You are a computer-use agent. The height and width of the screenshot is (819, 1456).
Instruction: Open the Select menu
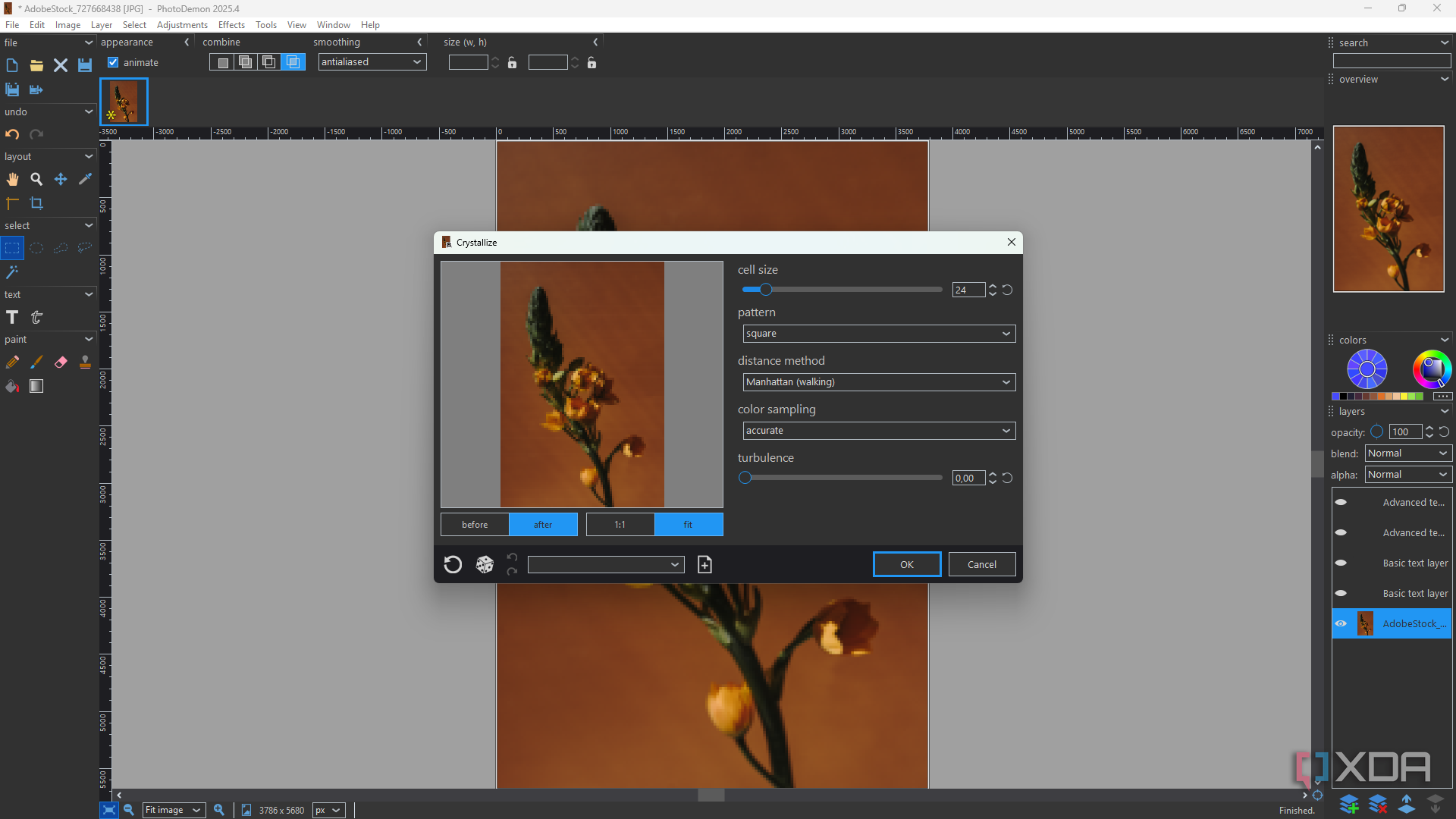134,25
